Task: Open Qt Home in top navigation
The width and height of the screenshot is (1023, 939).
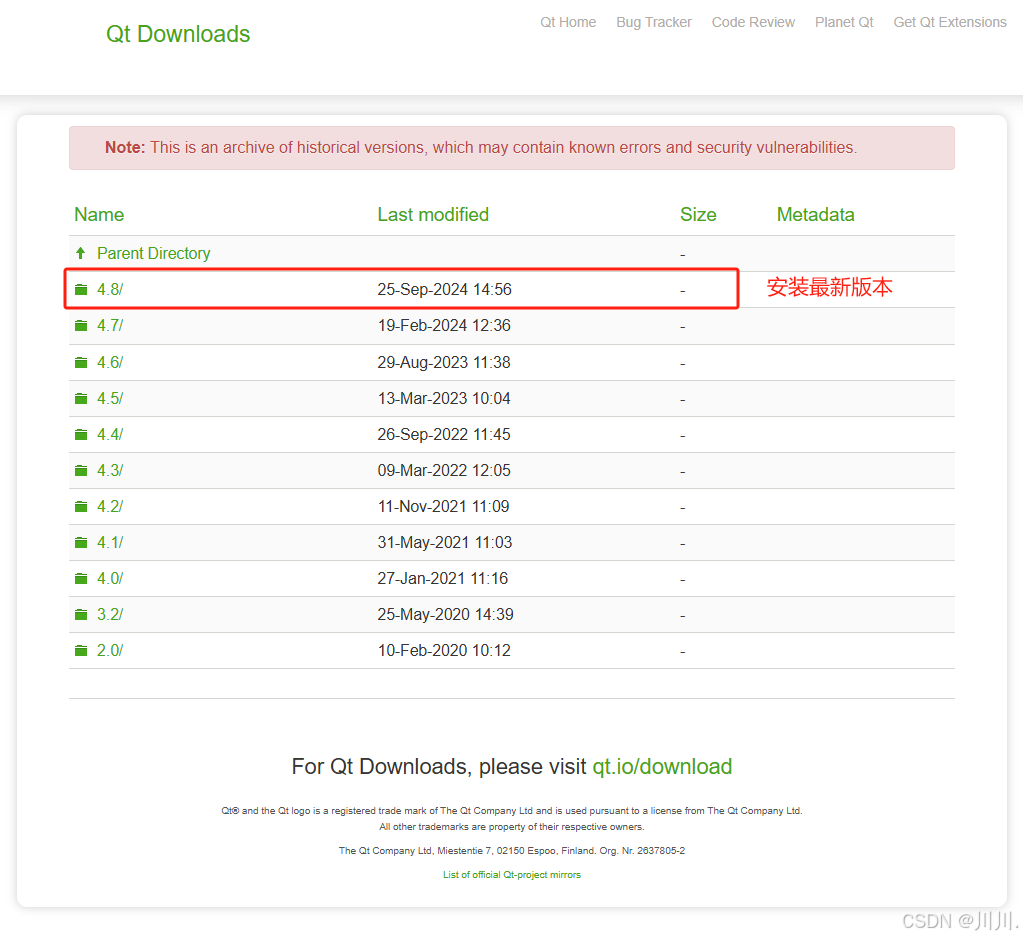Action: (x=568, y=22)
